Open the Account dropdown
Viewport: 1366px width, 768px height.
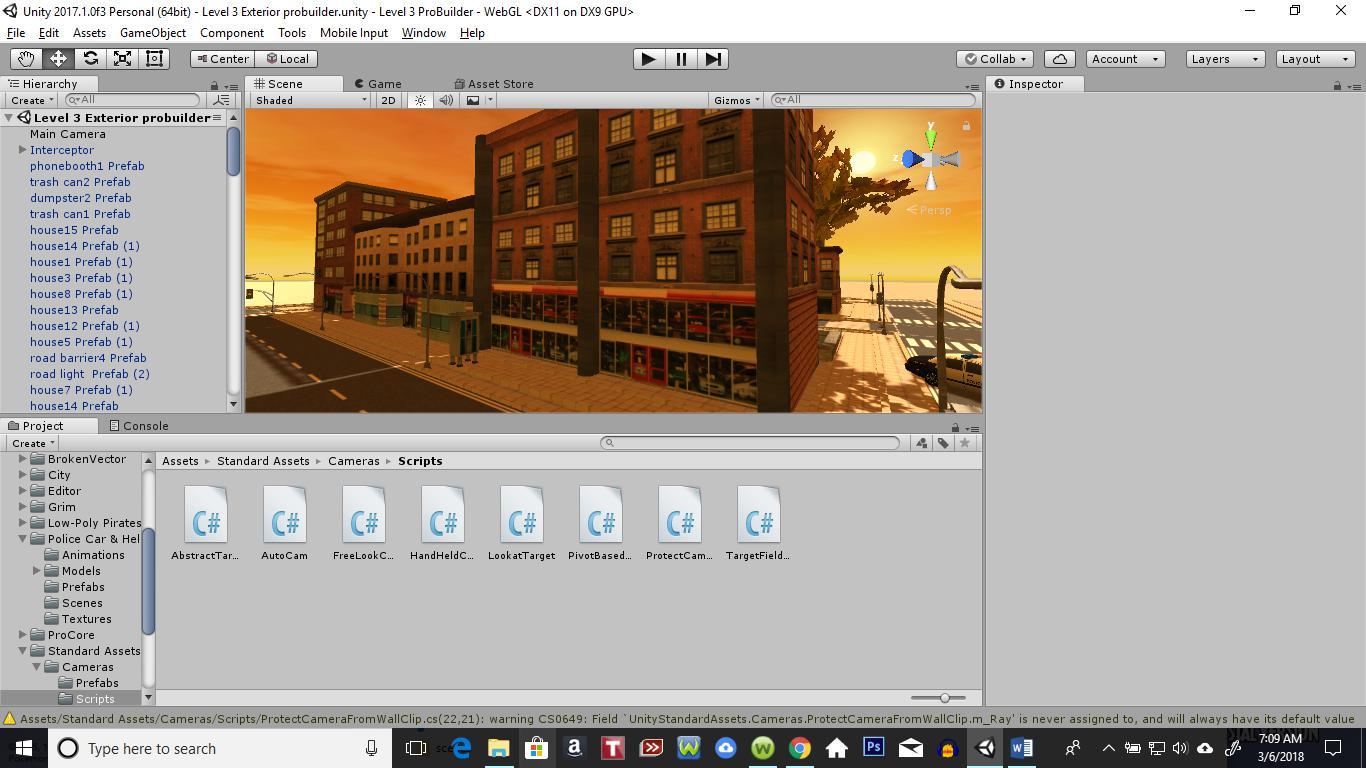click(x=1124, y=59)
